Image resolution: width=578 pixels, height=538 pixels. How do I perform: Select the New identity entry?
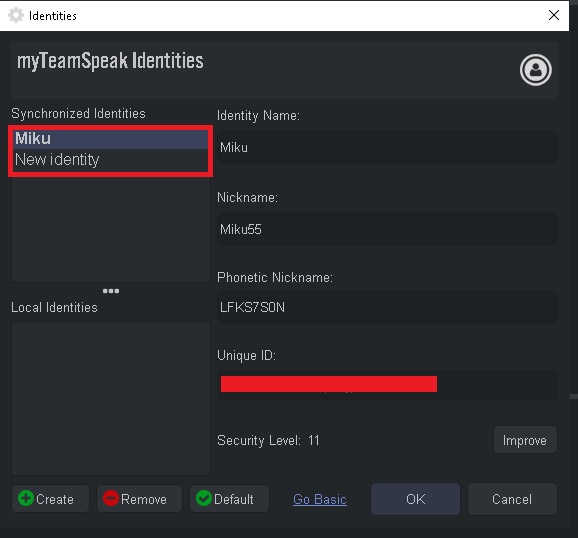coord(111,160)
